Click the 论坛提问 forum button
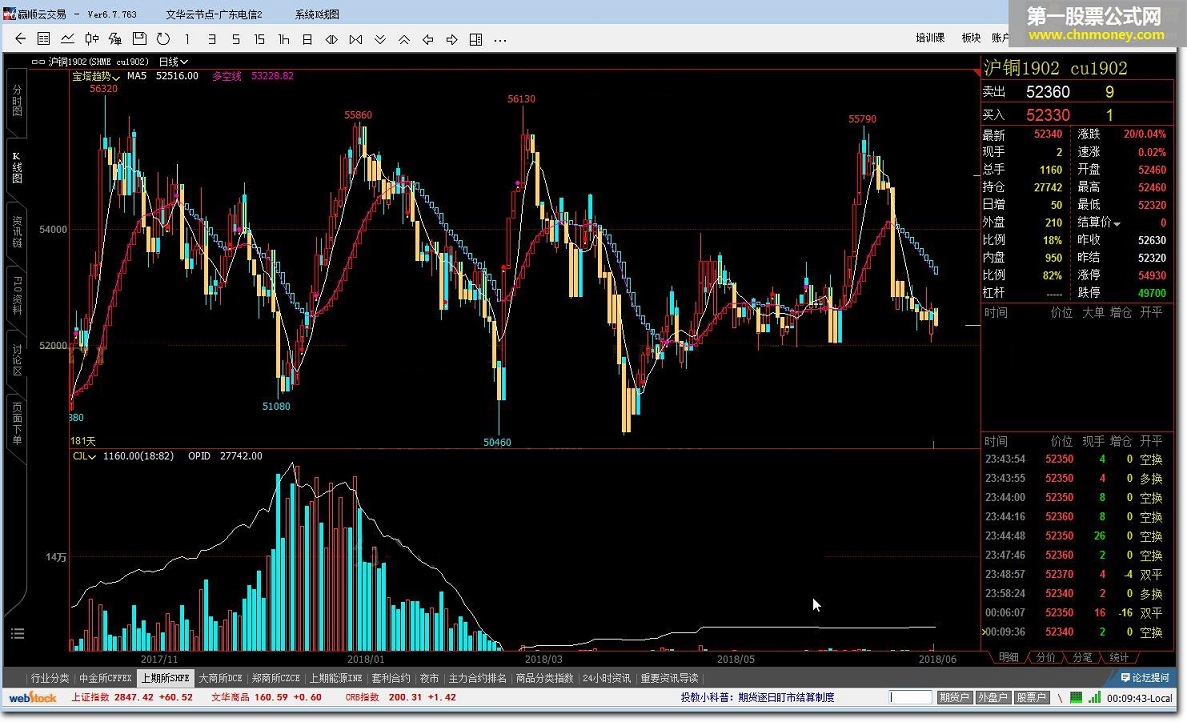 click(x=1145, y=678)
